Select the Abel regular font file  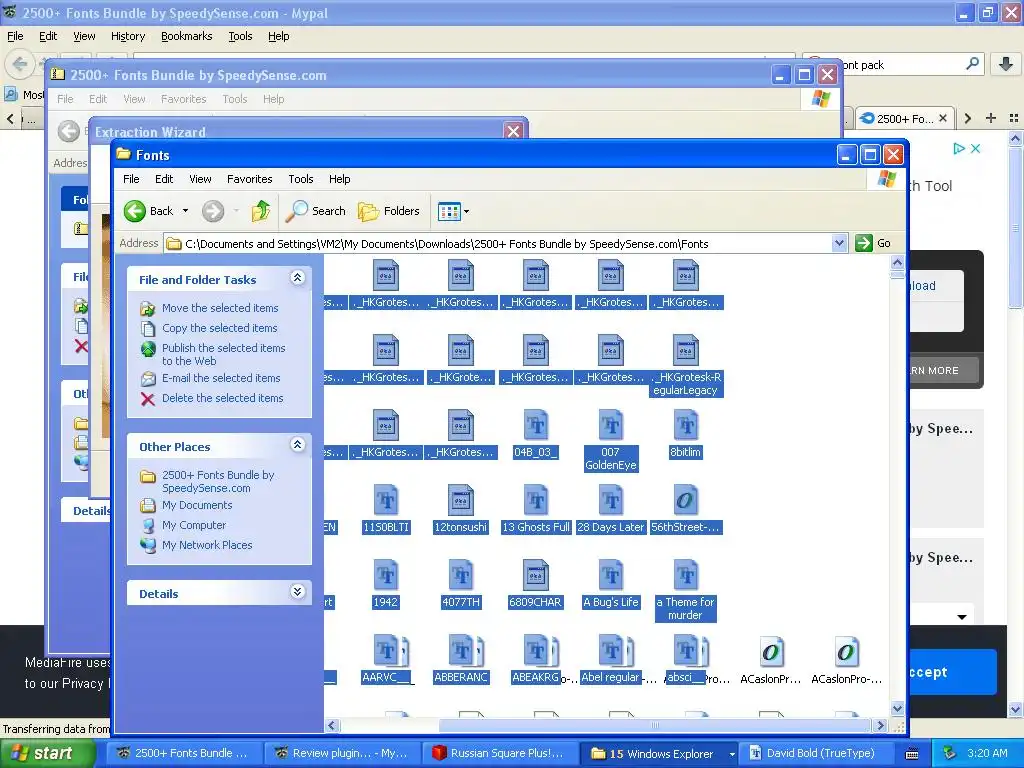[611, 660]
